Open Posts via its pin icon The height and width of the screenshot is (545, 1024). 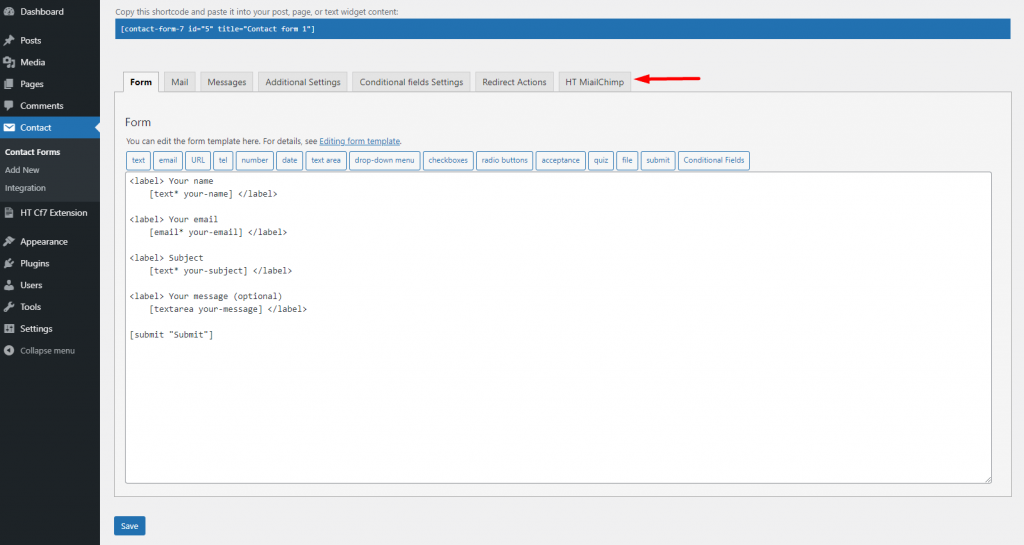(x=9, y=41)
